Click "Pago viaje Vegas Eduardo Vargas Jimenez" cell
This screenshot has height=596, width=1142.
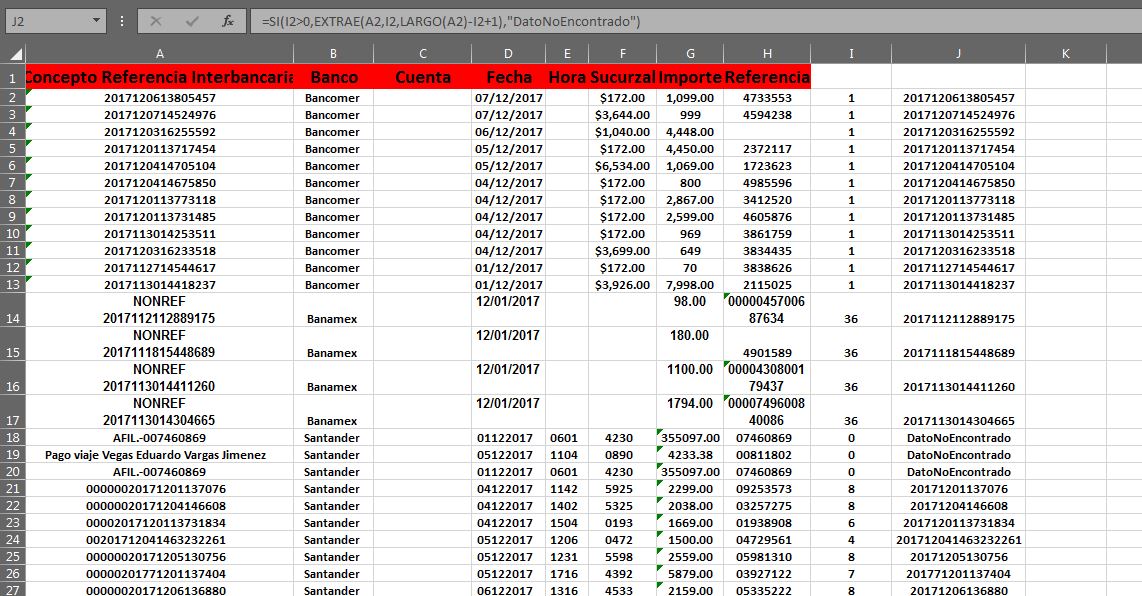click(160, 455)
